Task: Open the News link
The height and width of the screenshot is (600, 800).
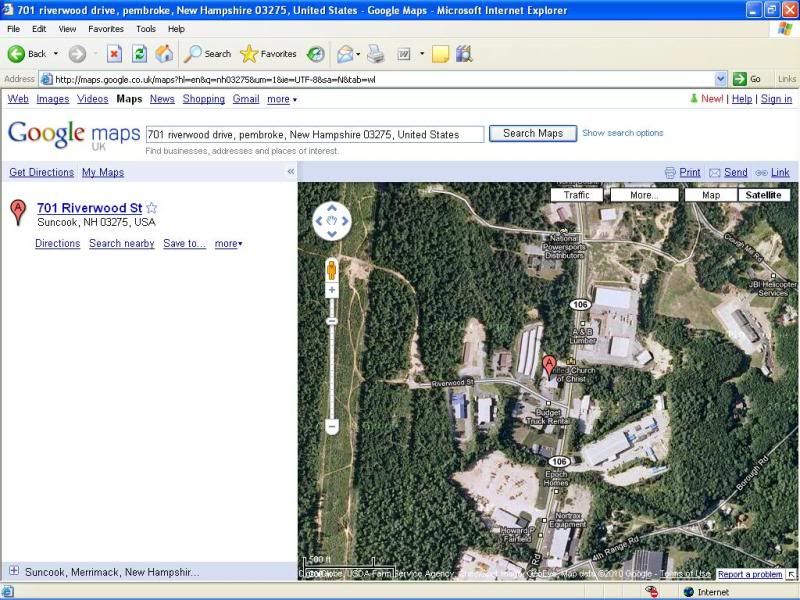Action: 162,99
